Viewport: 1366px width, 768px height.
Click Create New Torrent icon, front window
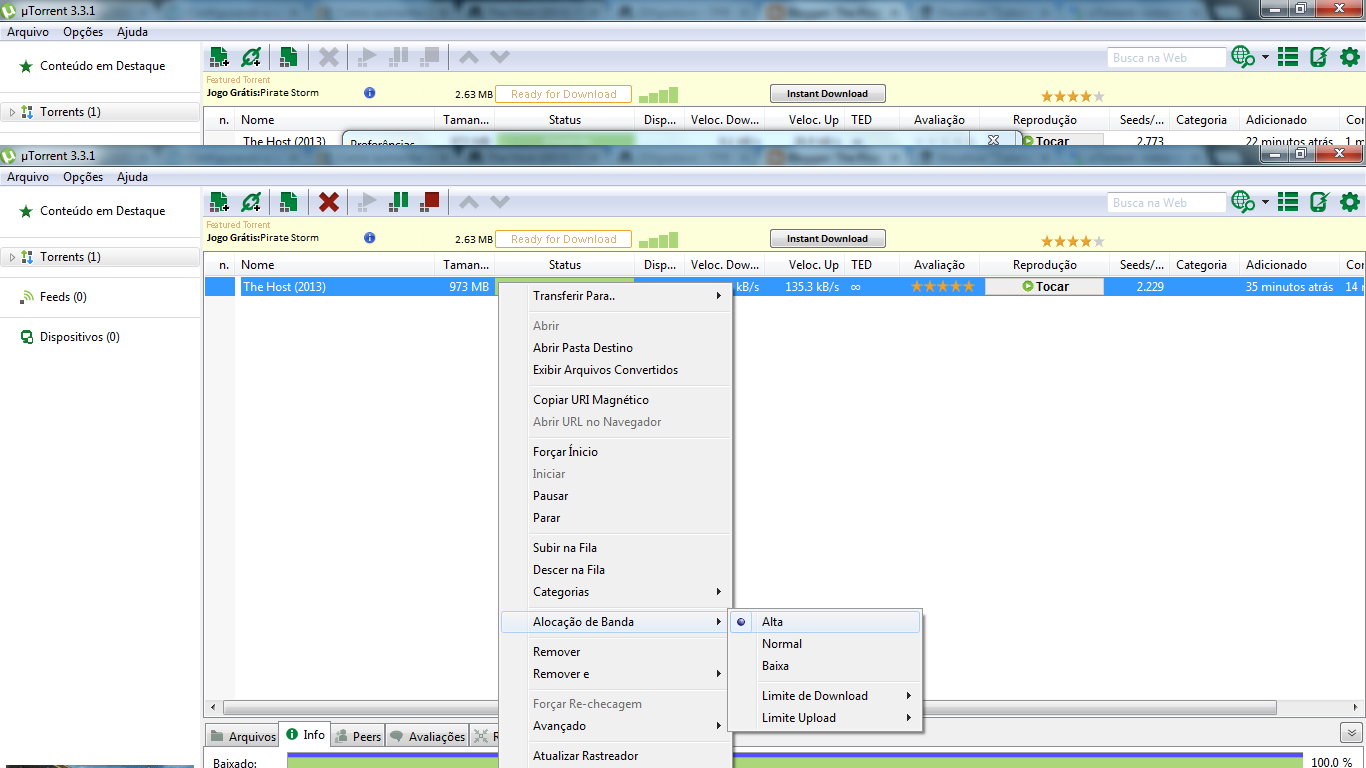tap(288, 202)
